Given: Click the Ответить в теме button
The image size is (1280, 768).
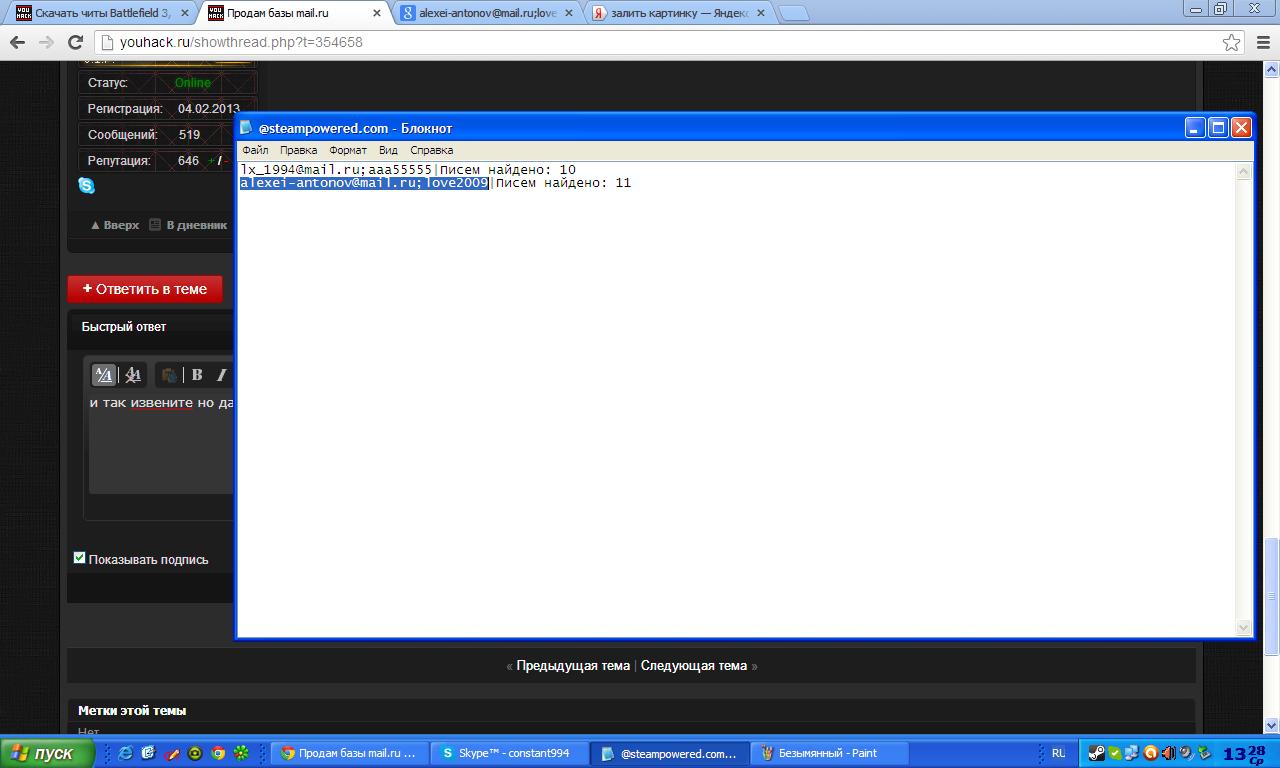Looking at the screenshot, I should click(x=145, y=289).
